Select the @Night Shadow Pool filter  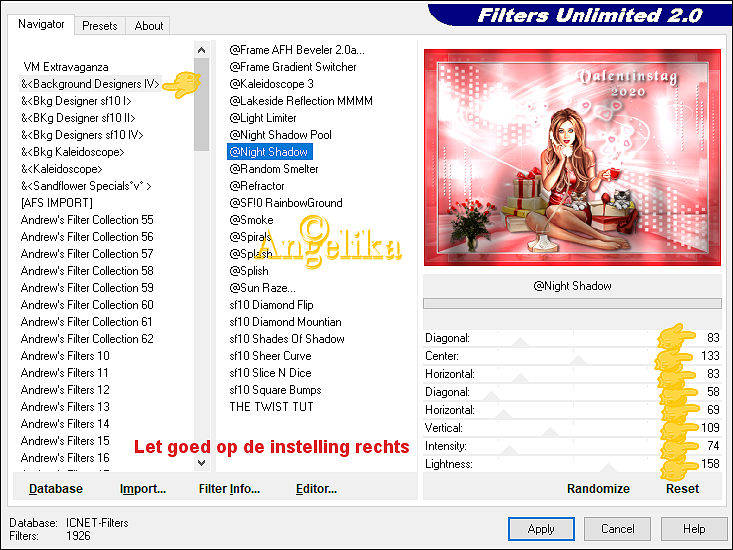(x=280, y=135)
